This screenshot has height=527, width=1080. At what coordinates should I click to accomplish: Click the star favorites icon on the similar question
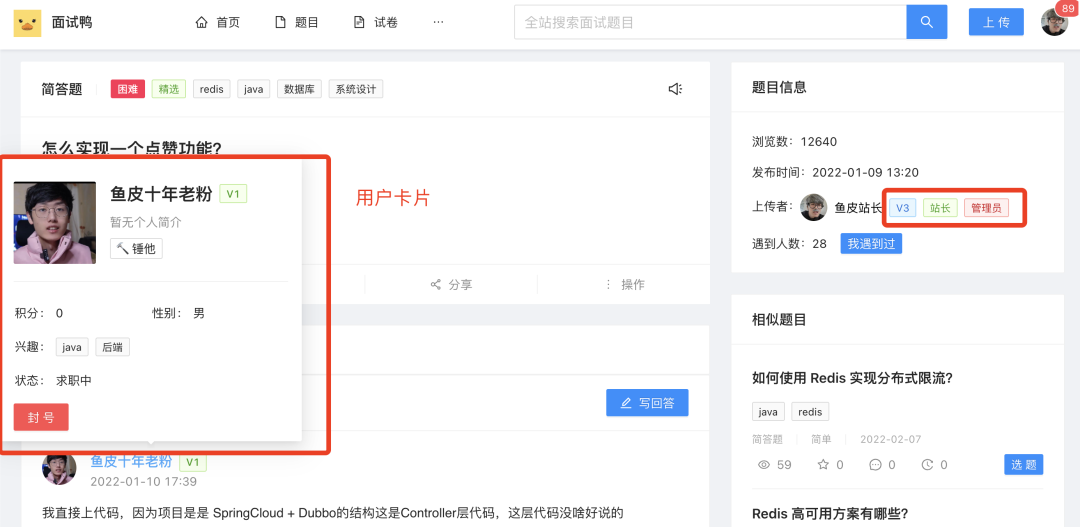(x=823, y=465)
